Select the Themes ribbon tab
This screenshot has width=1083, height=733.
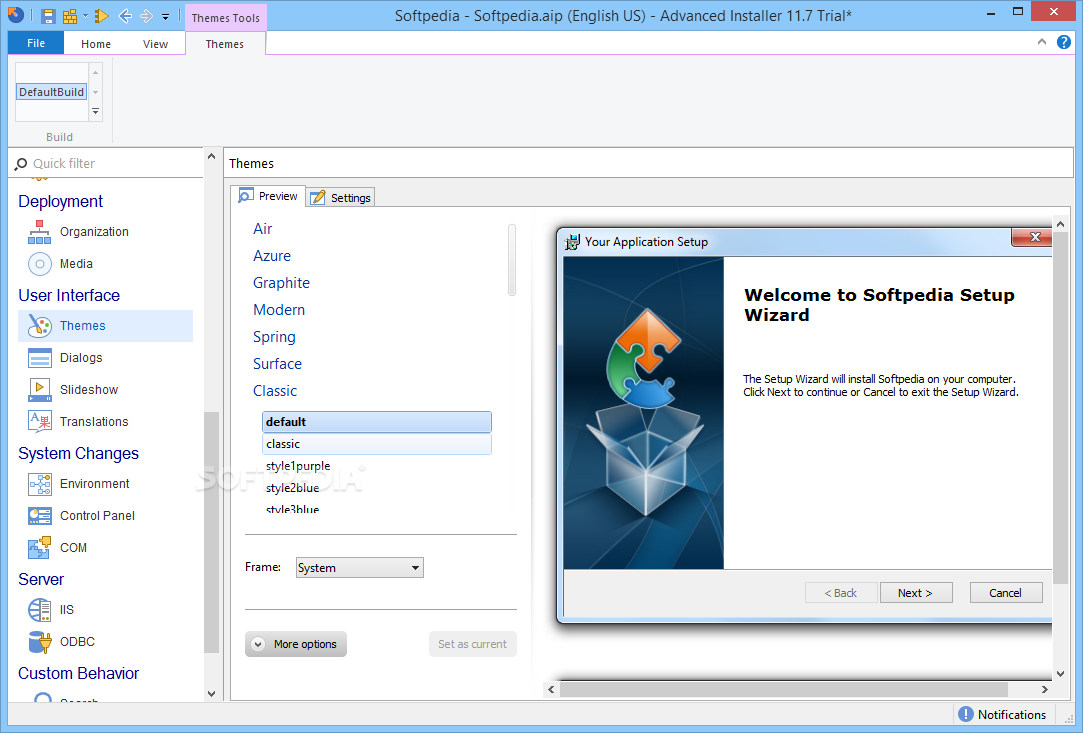tap(224, 44)
